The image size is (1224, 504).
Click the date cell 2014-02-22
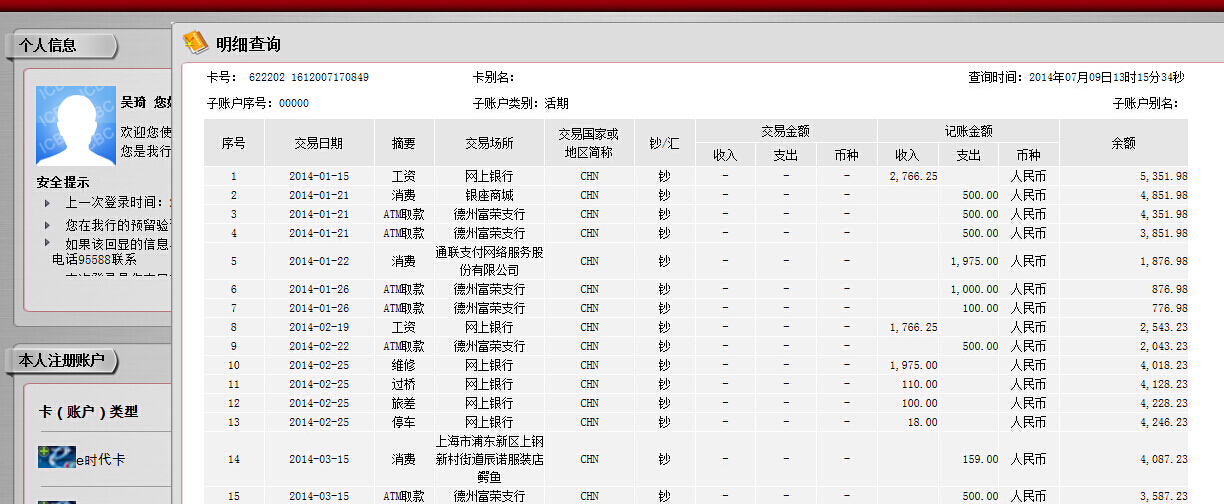[319, 346]
